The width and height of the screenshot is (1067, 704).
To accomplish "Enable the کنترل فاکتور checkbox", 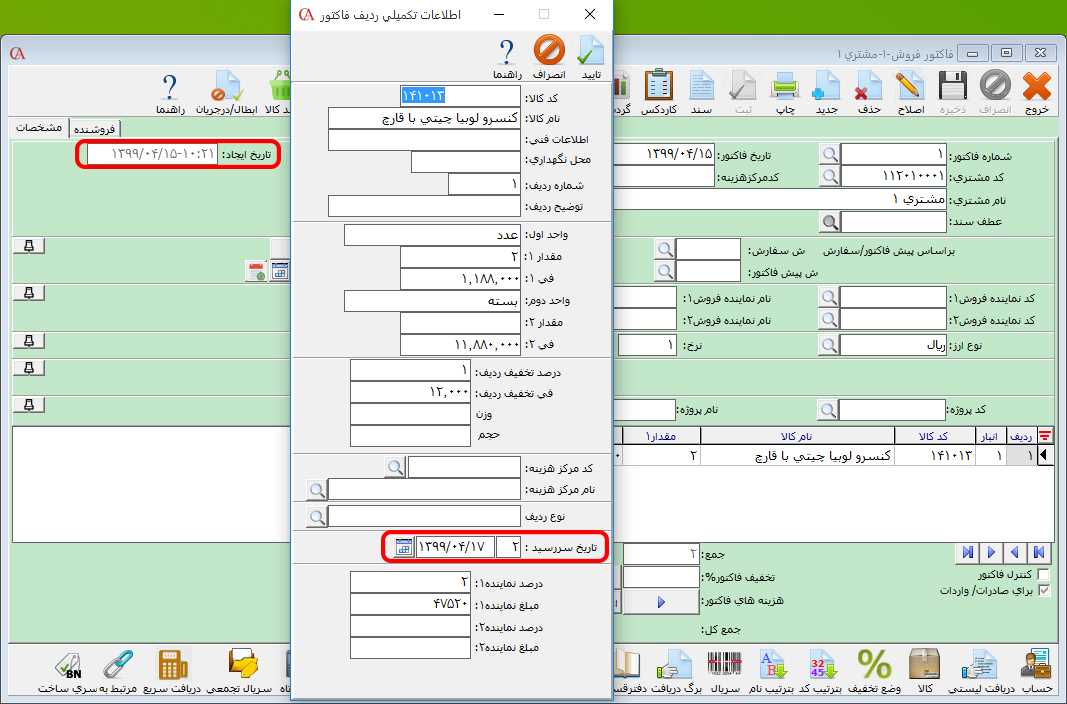I will point(1045,574).
